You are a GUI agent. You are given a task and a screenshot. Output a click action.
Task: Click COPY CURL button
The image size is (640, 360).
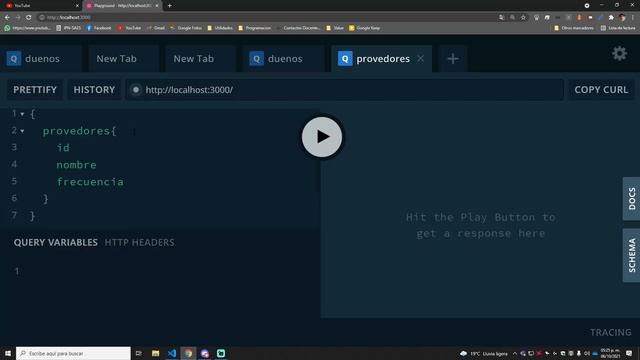point(601,90)
